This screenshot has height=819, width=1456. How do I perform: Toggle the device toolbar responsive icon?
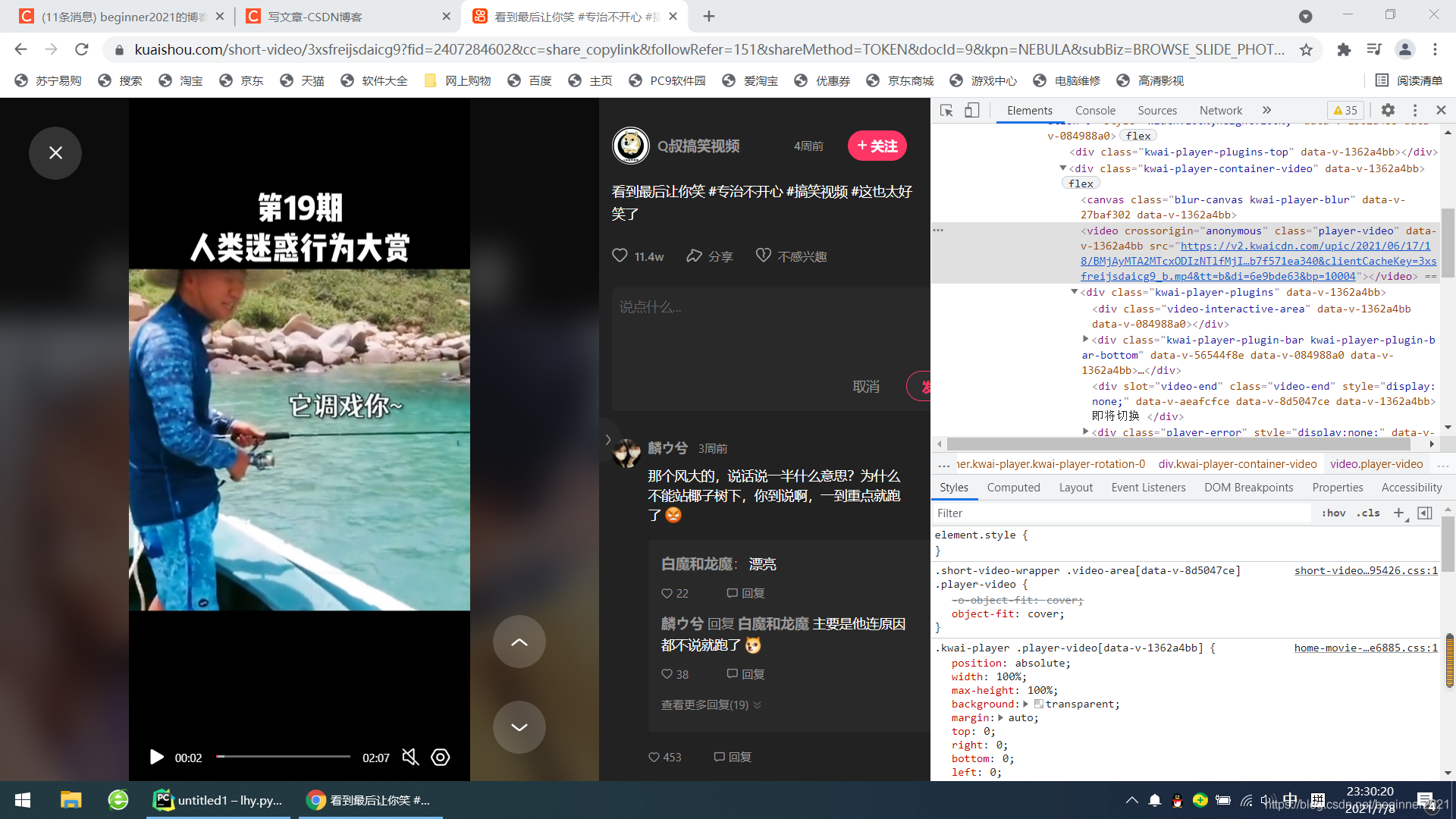[x=972, y=110]
